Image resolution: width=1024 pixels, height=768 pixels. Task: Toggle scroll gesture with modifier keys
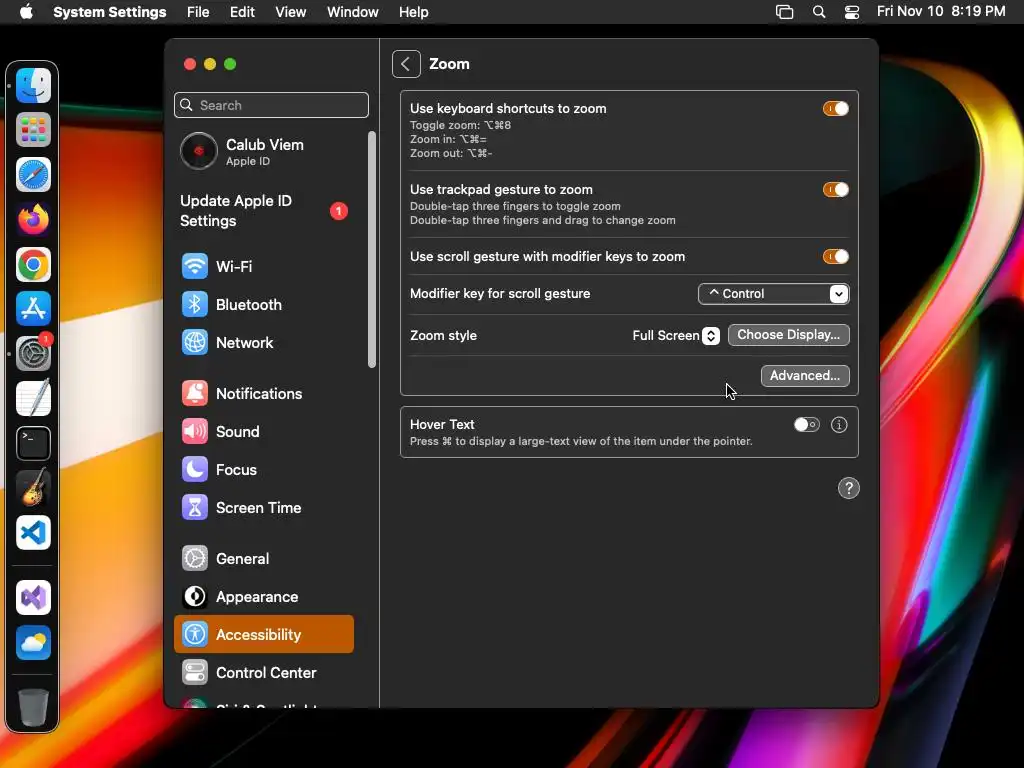835,257
